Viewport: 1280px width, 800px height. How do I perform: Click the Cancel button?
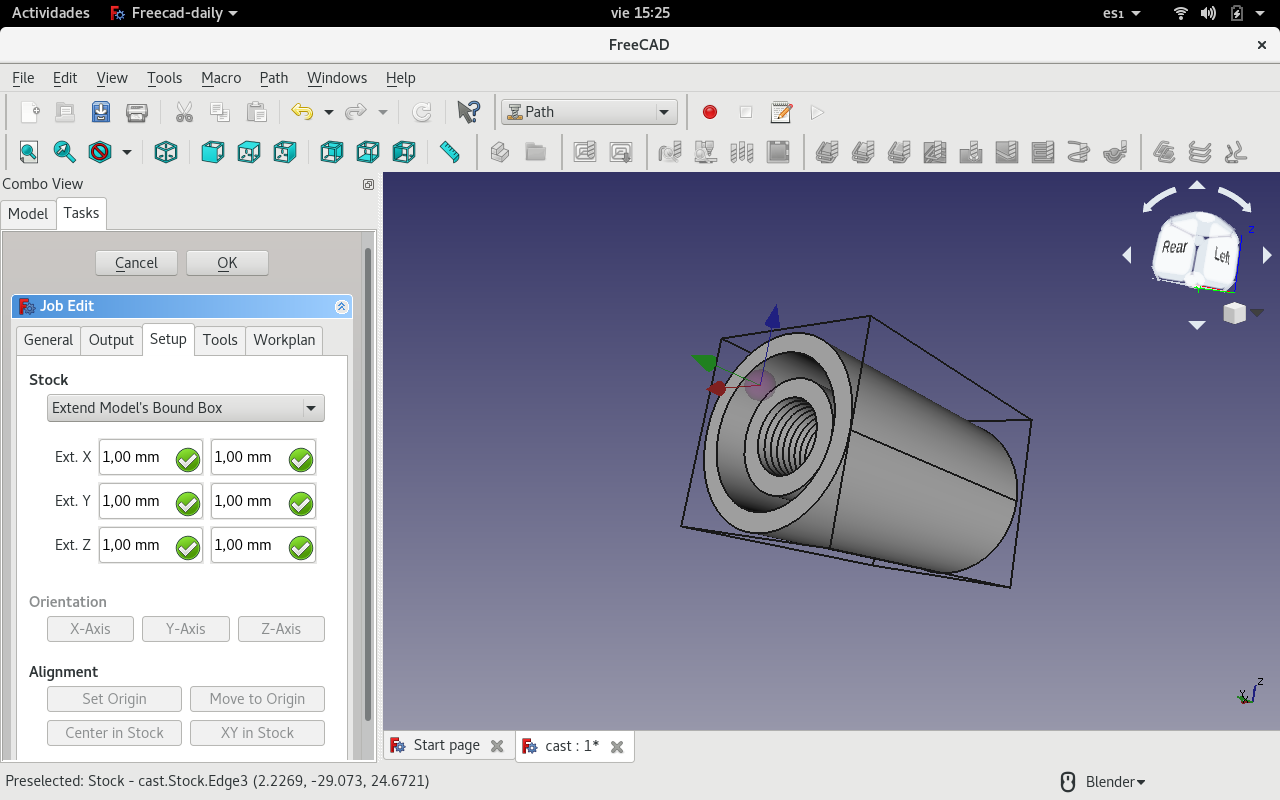click(x=136, y=263)
